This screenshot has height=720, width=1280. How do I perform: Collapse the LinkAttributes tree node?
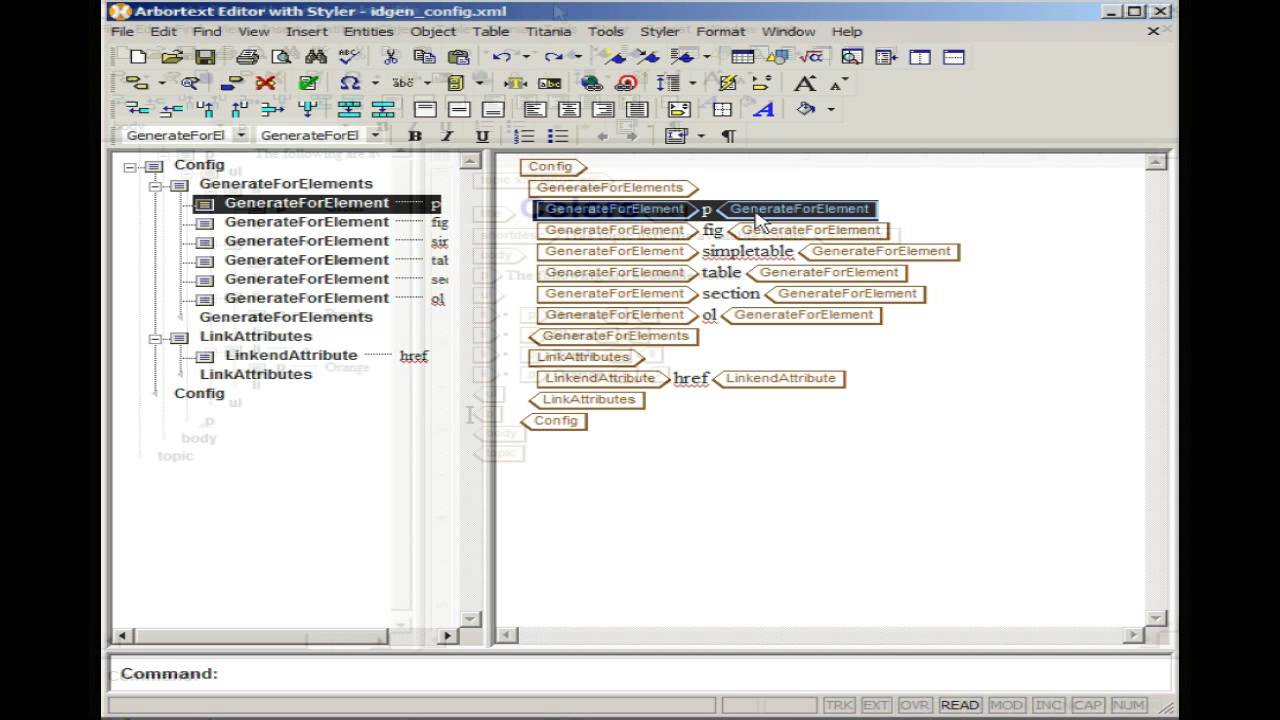coord(155,339)
